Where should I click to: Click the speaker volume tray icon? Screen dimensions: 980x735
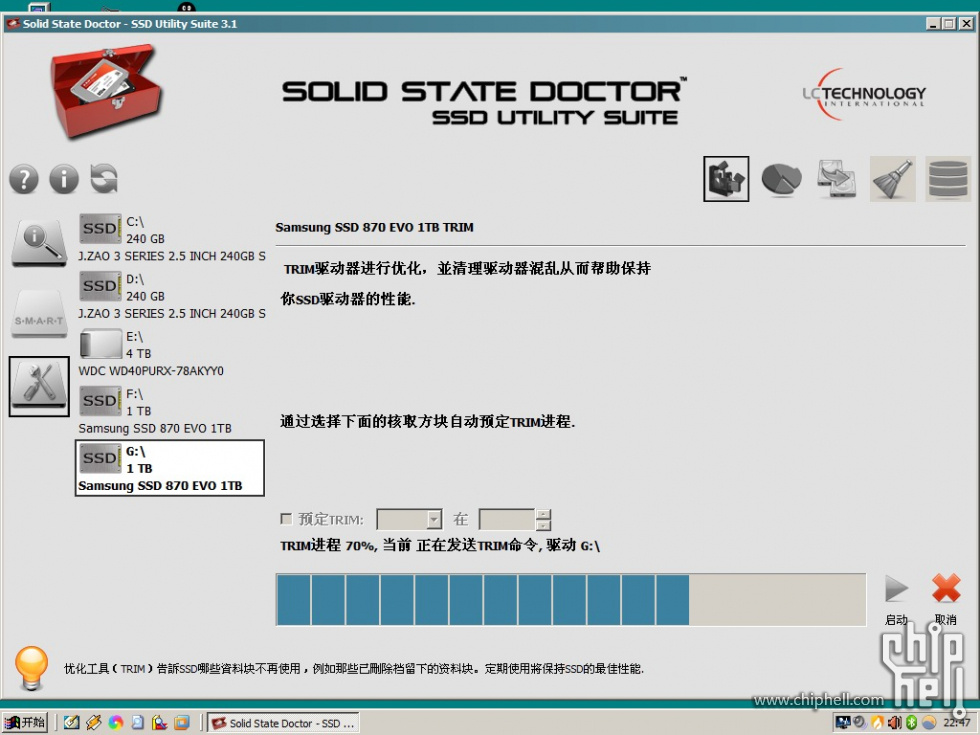895,723
